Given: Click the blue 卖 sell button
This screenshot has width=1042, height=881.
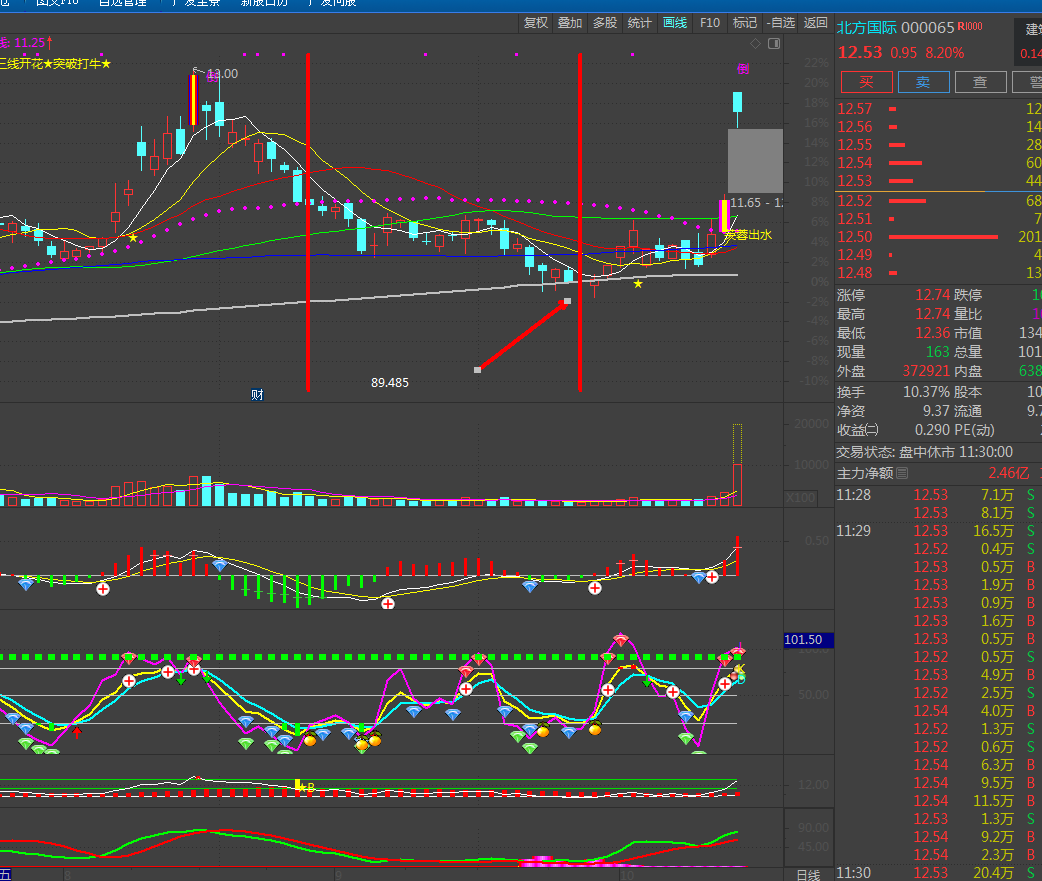Looking at the screenshot, I should point(923,82).
